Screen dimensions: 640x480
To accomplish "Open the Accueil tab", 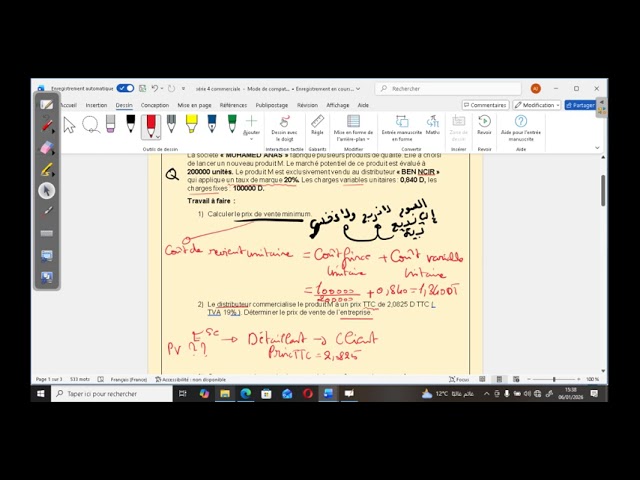I will (x=68, y=105).
